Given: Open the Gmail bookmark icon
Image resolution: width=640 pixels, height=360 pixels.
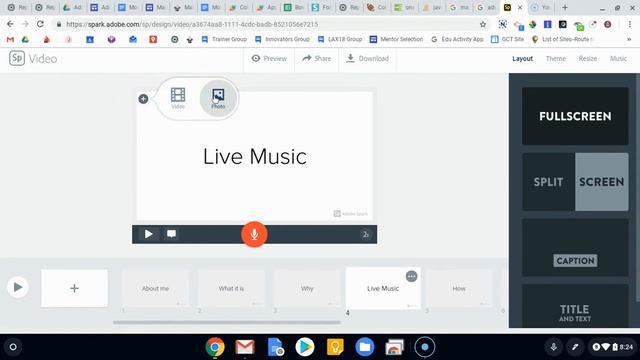Looking at the screenshot, I should click(10, 39).
